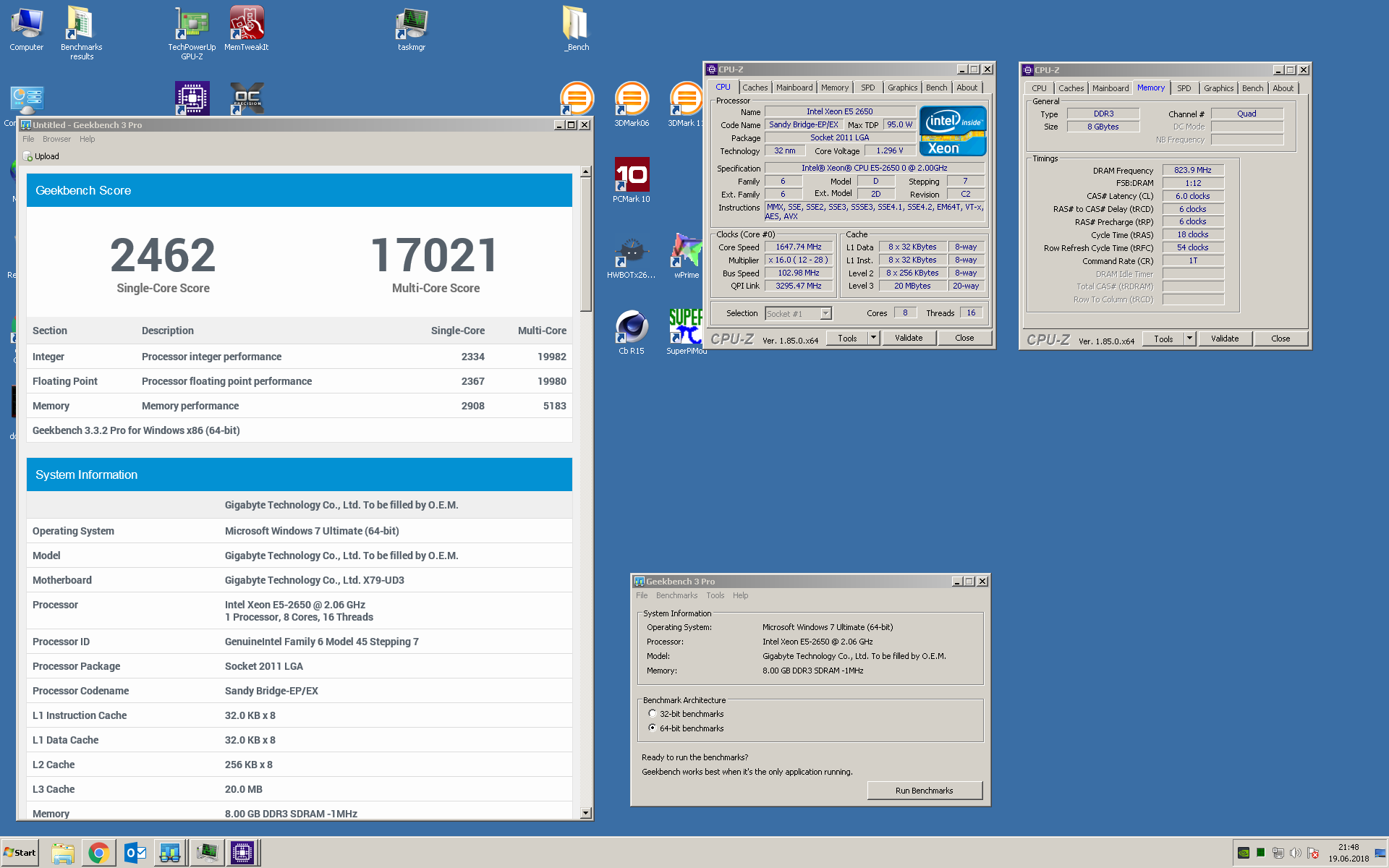Open Help menu in Geekbench results window
The width and height of the screenshot is (1389, 868).
[87, 139]
